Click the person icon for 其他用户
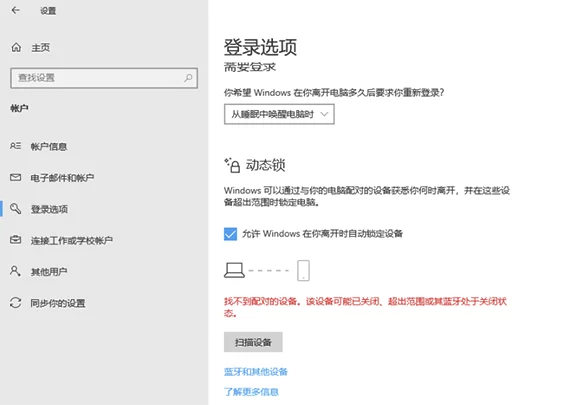Image resolution: width=567 pixels, height=405 pixels. click(x=15, y=271)
